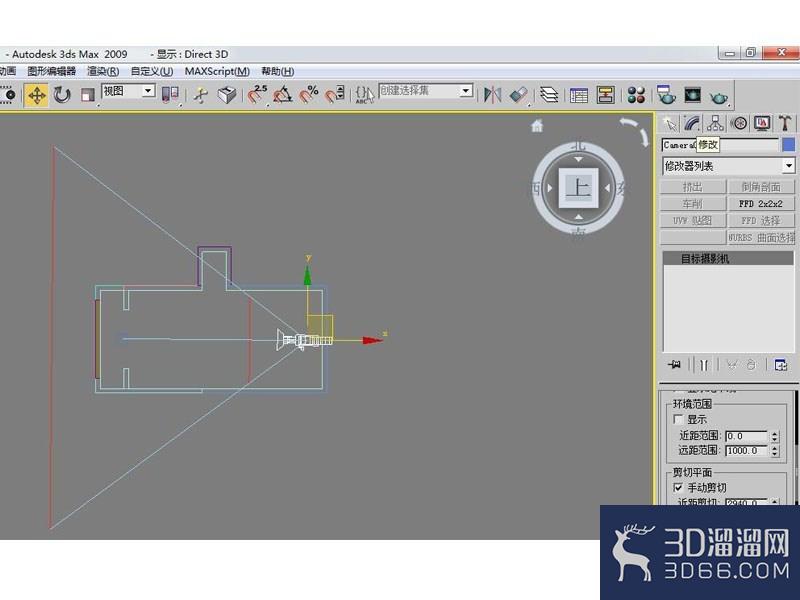Click the Select and Manipulate icon

[x=200, y=95]
